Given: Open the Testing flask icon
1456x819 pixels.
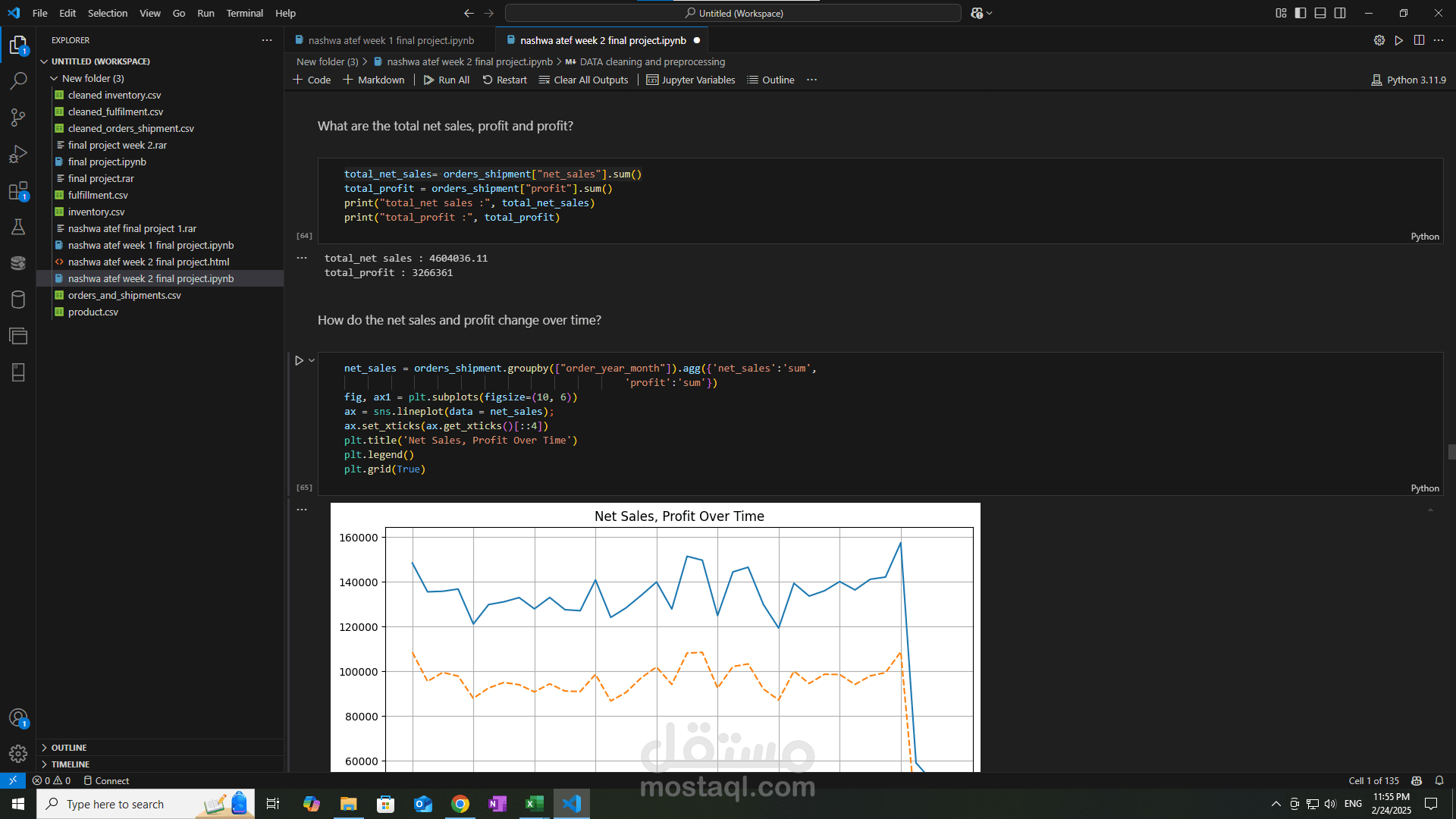Looking at the screenshot, I should 18,227.
